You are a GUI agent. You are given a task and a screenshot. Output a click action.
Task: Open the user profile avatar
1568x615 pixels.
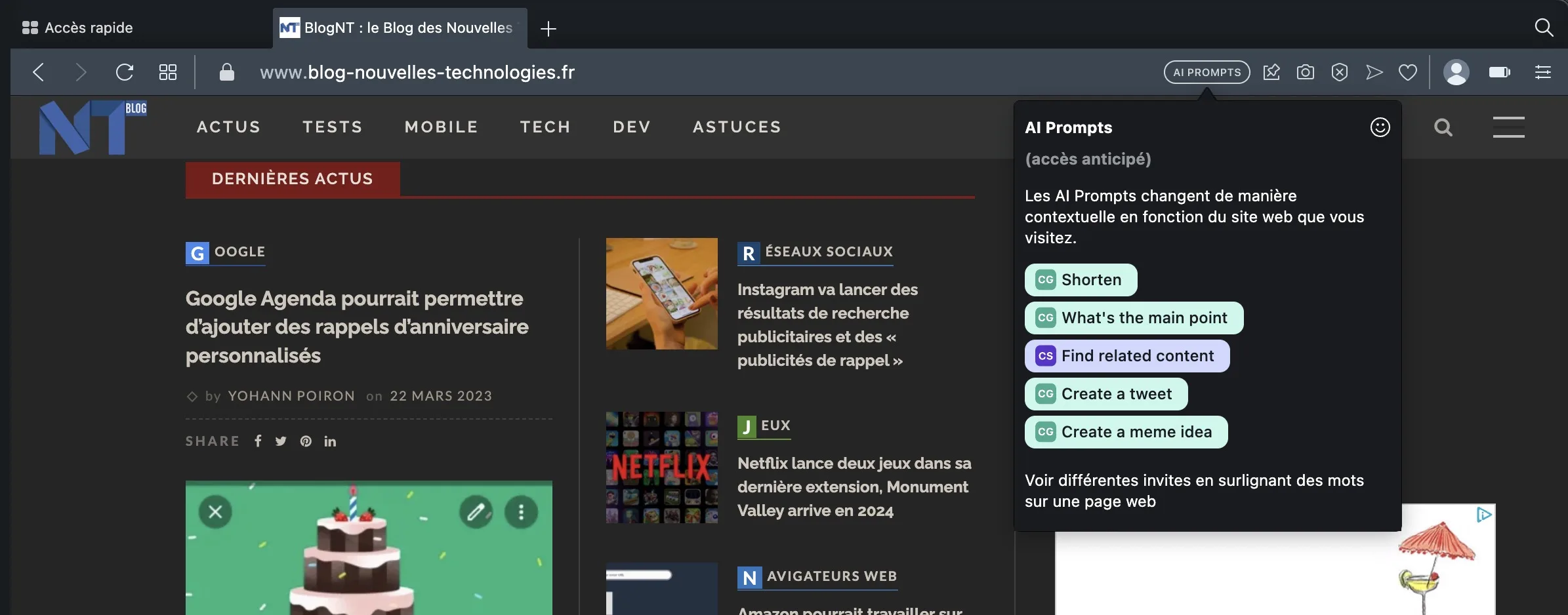click(1456, 72)
